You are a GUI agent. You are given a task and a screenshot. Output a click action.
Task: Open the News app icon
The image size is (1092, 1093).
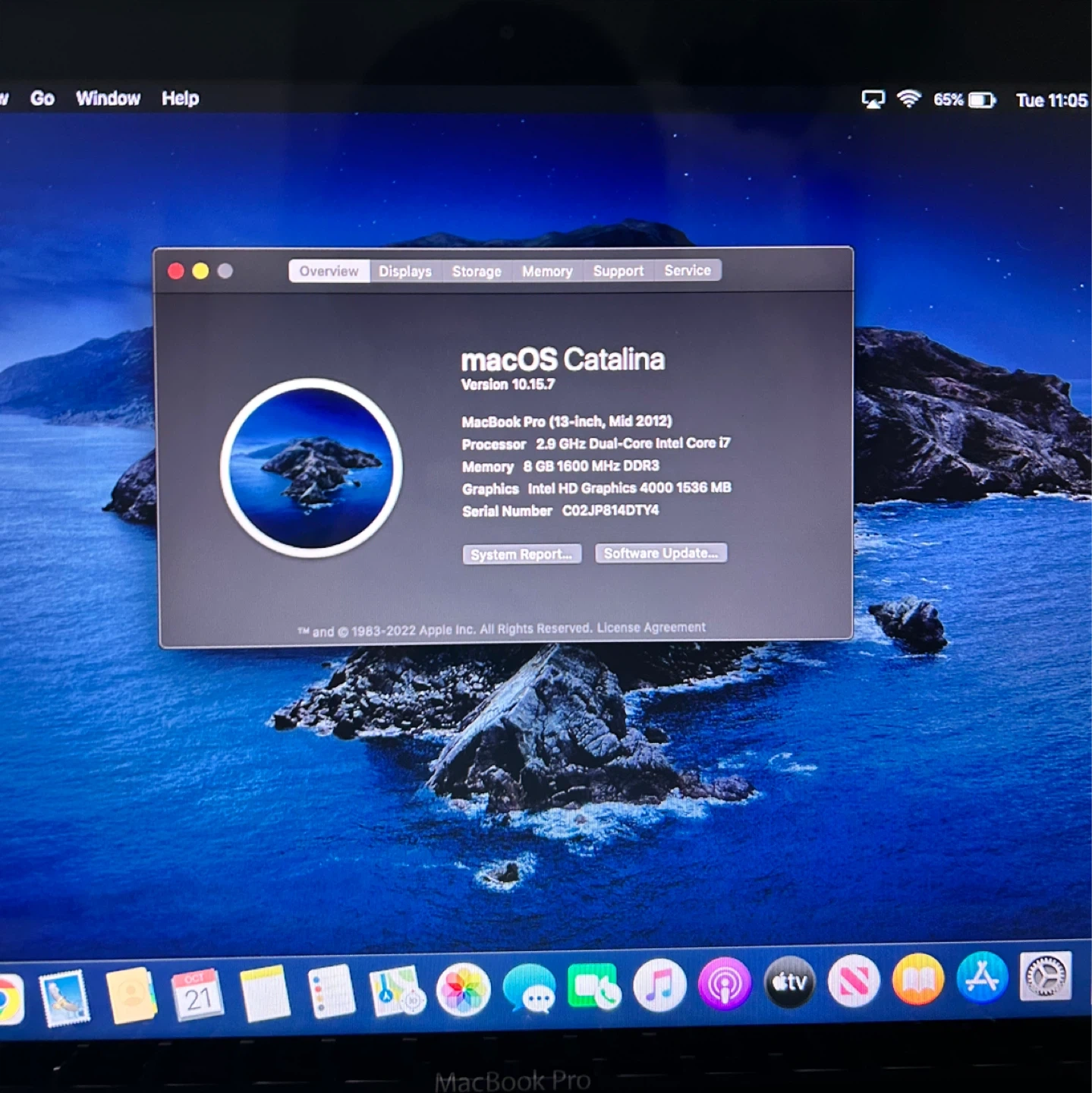coord(854,981)
